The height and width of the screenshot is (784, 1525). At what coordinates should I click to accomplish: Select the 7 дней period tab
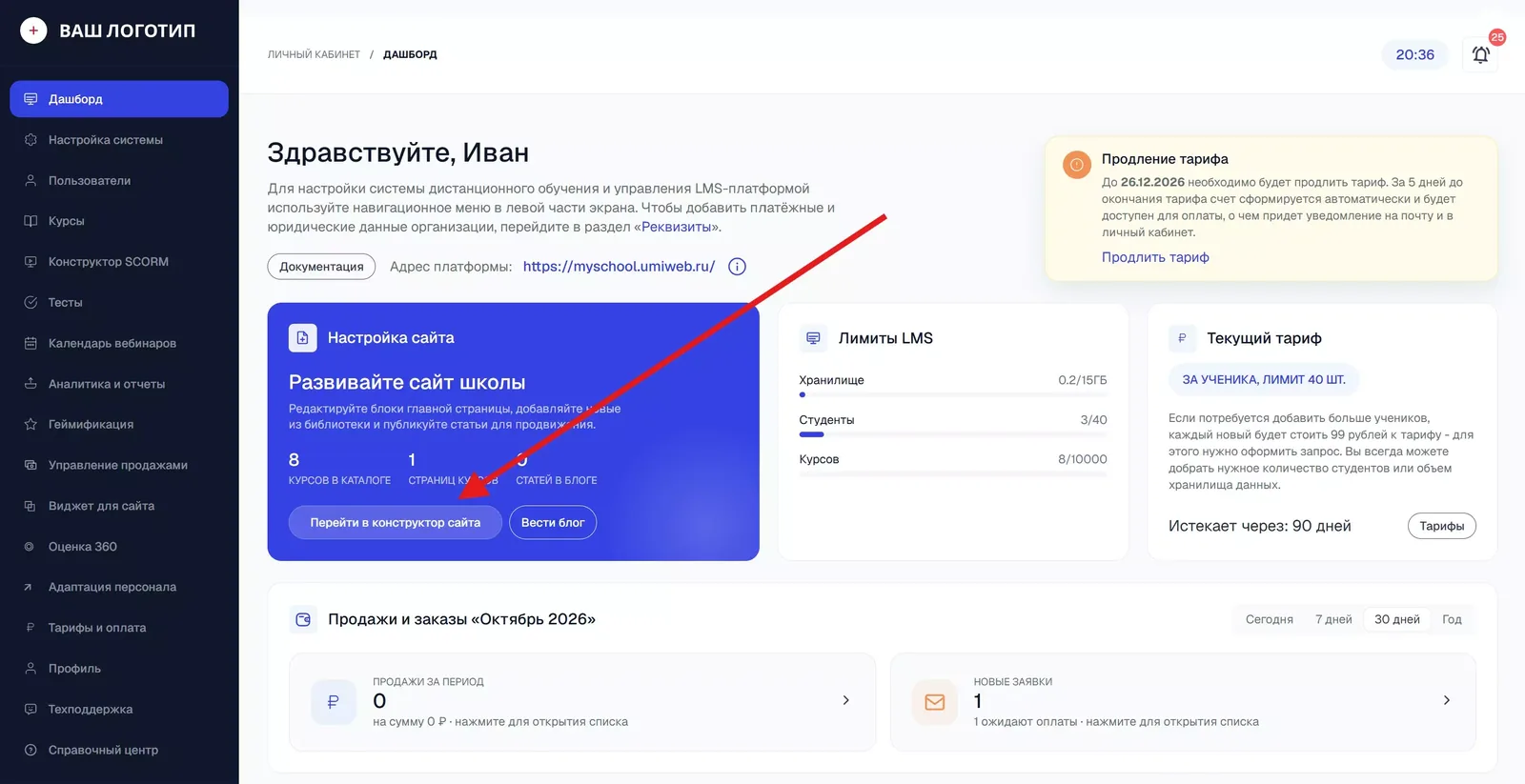(x=1333, y=619)
